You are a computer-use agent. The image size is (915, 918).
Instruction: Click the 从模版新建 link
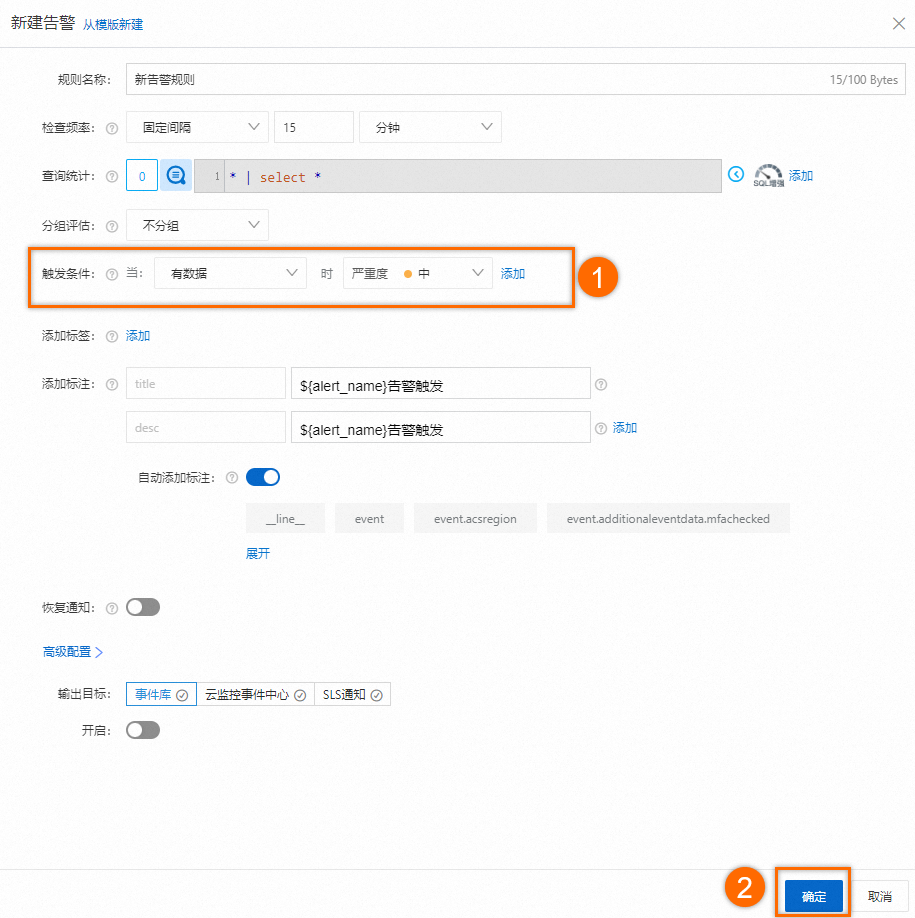113,25
